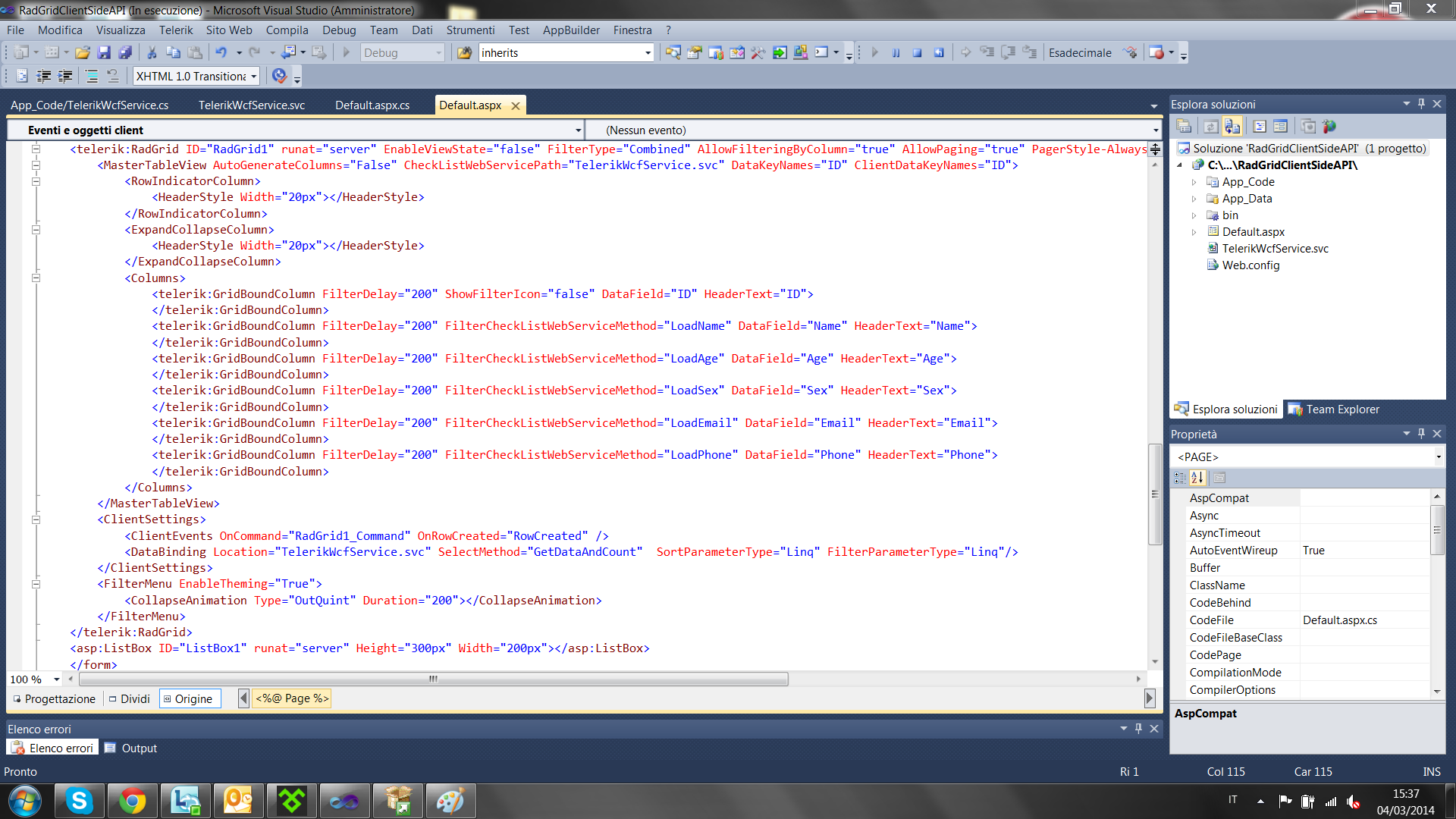Open Skype from the Windows taskbar
Image resolution: width=1456 pixels, height=819 pixels.
(x=79, y=801)
